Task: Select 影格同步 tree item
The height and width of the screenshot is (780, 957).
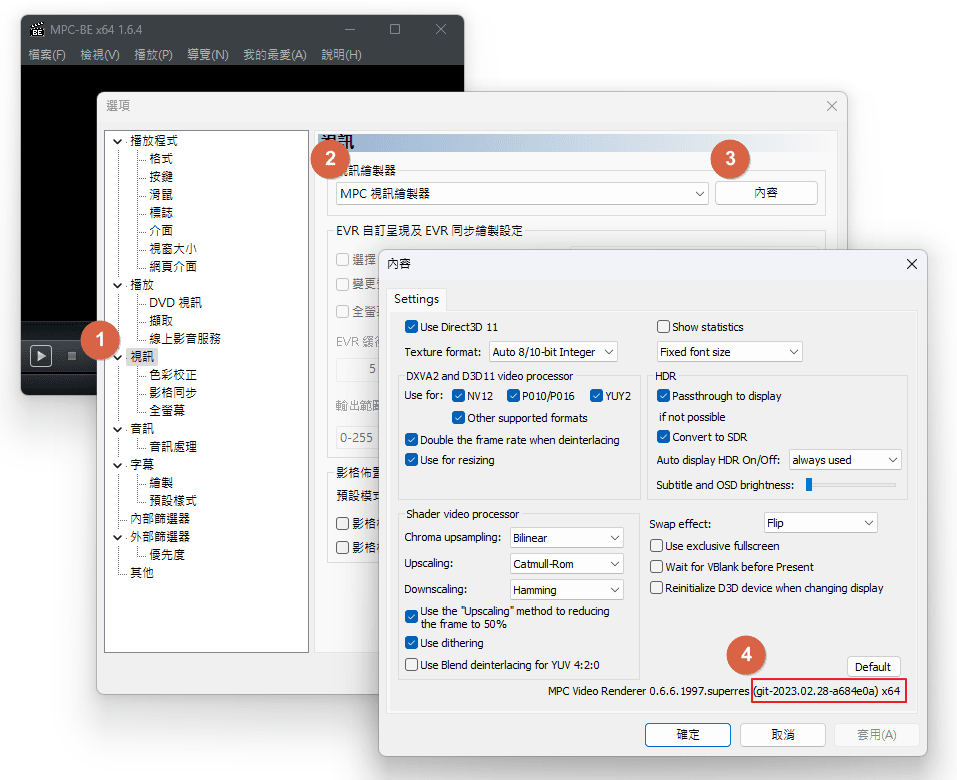Action: [173, 392]
